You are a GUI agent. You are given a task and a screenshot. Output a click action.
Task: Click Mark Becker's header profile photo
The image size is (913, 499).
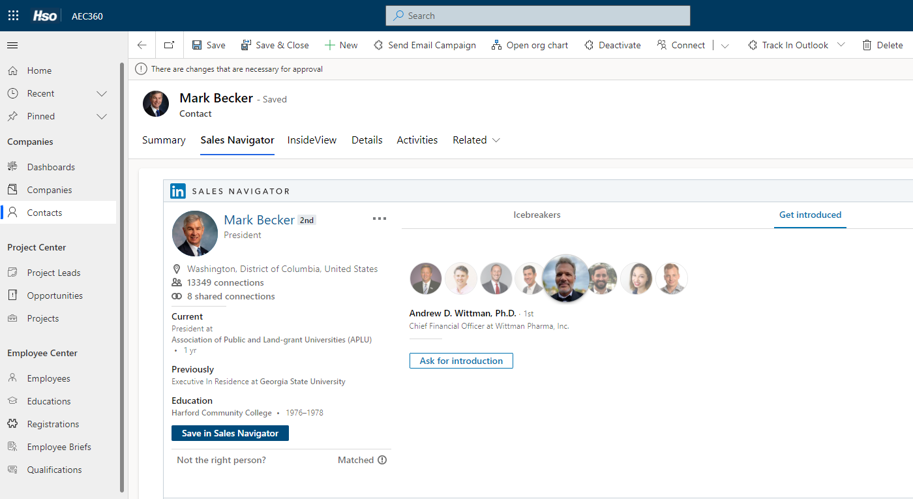156,104
